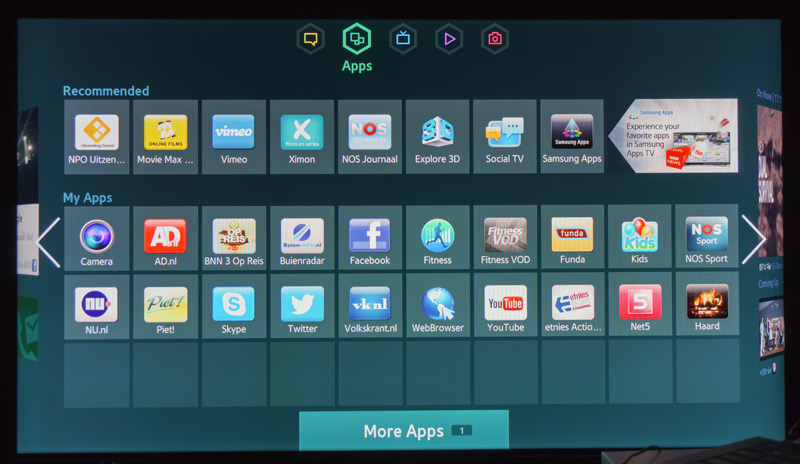800x464 pixels.
Task: Open the AD.nl app
Action: coord(165,238)
